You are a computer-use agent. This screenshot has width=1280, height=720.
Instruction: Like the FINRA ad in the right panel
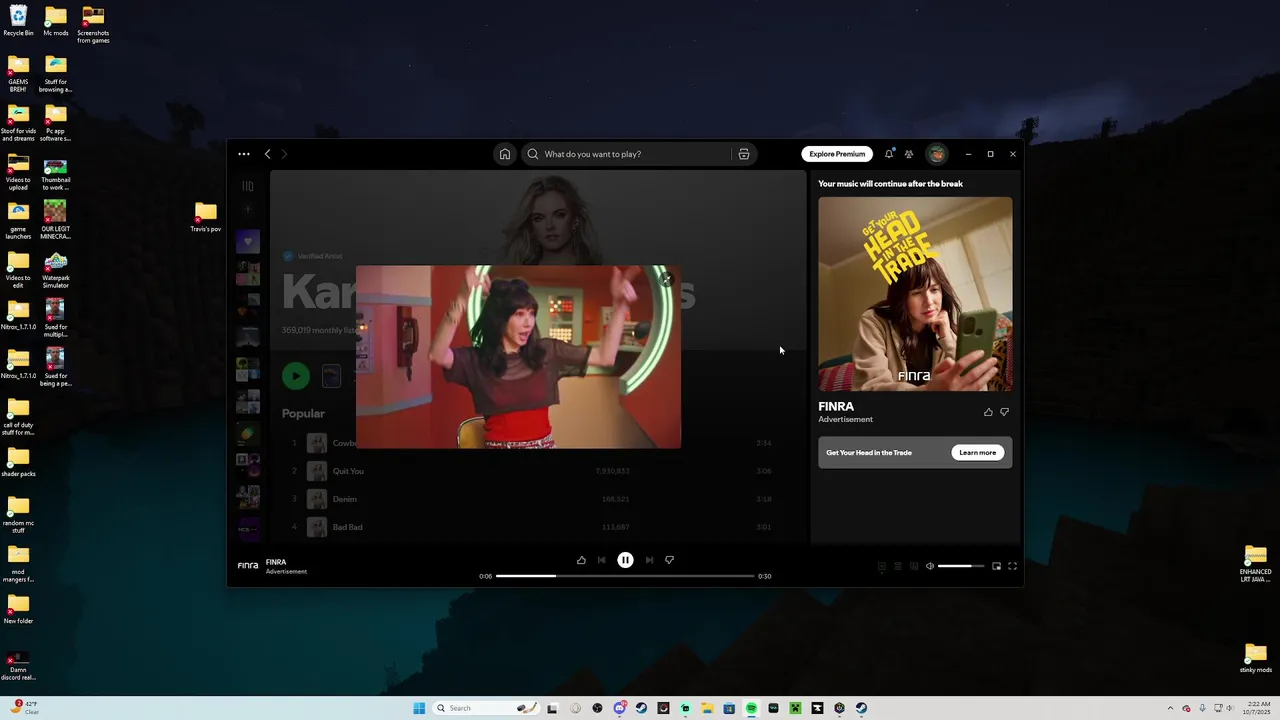tap(989, 412)
